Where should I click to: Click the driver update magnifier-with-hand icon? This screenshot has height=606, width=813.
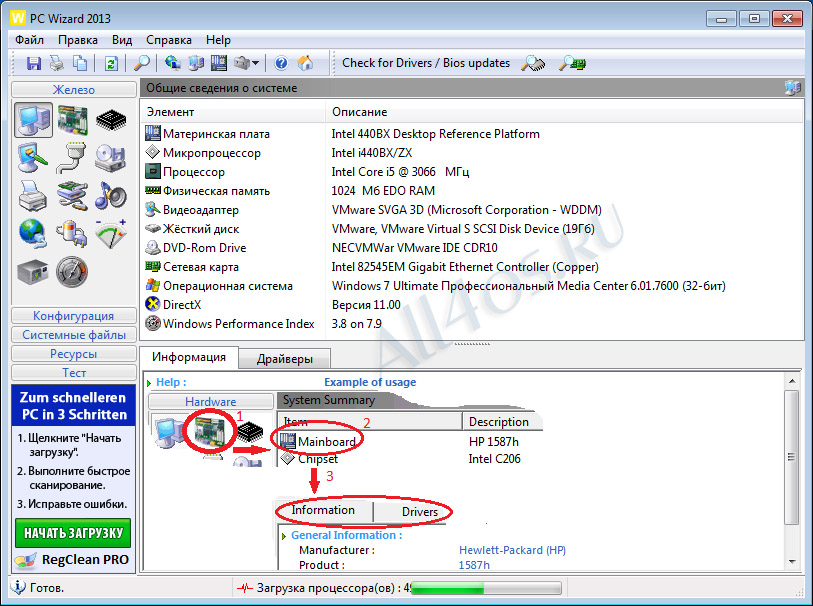533,63
